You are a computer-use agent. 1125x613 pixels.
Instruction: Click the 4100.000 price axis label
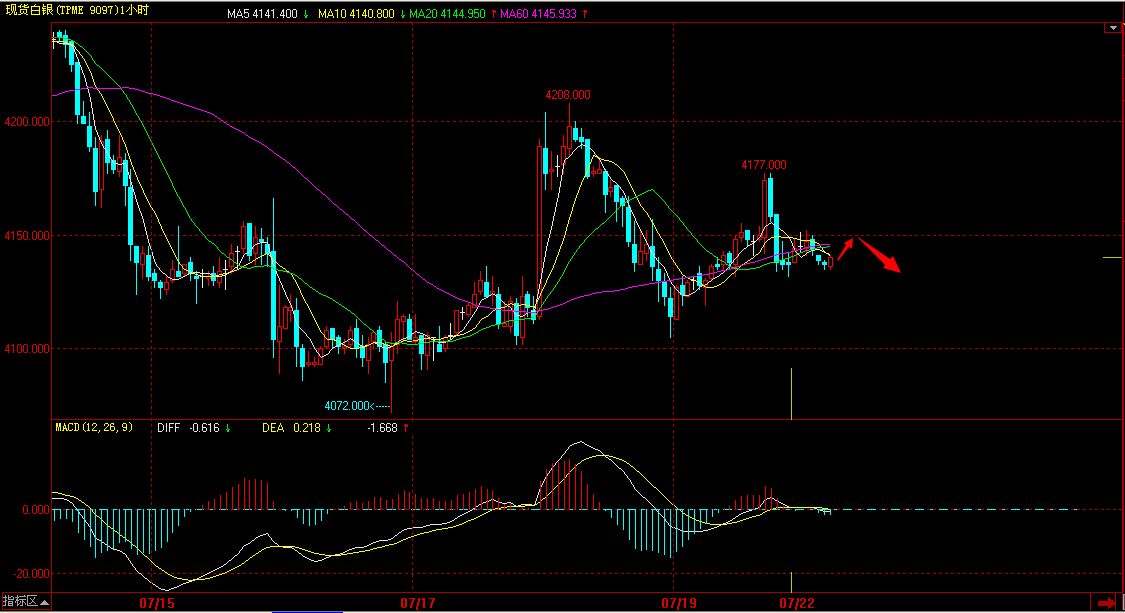[27, 349]
